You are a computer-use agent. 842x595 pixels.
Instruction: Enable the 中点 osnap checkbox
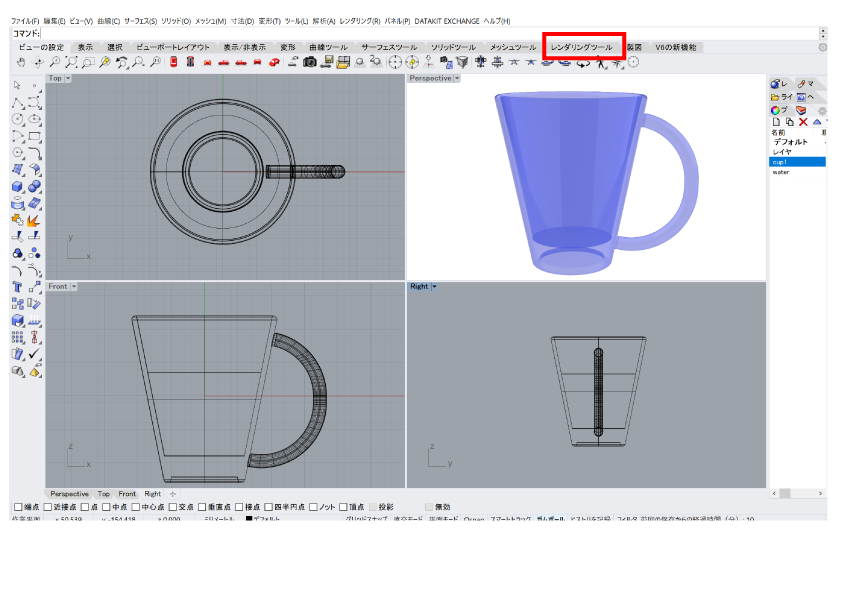point(106,507)
